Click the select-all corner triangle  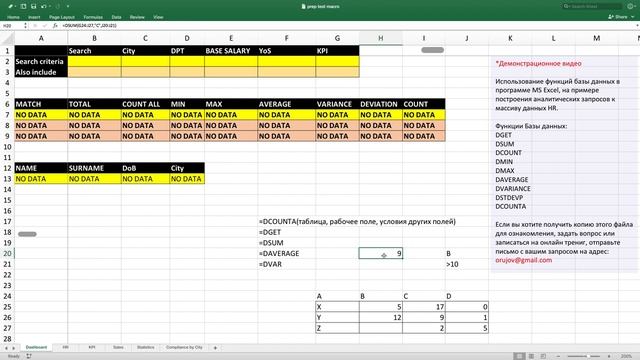click(x=7, y=38)
